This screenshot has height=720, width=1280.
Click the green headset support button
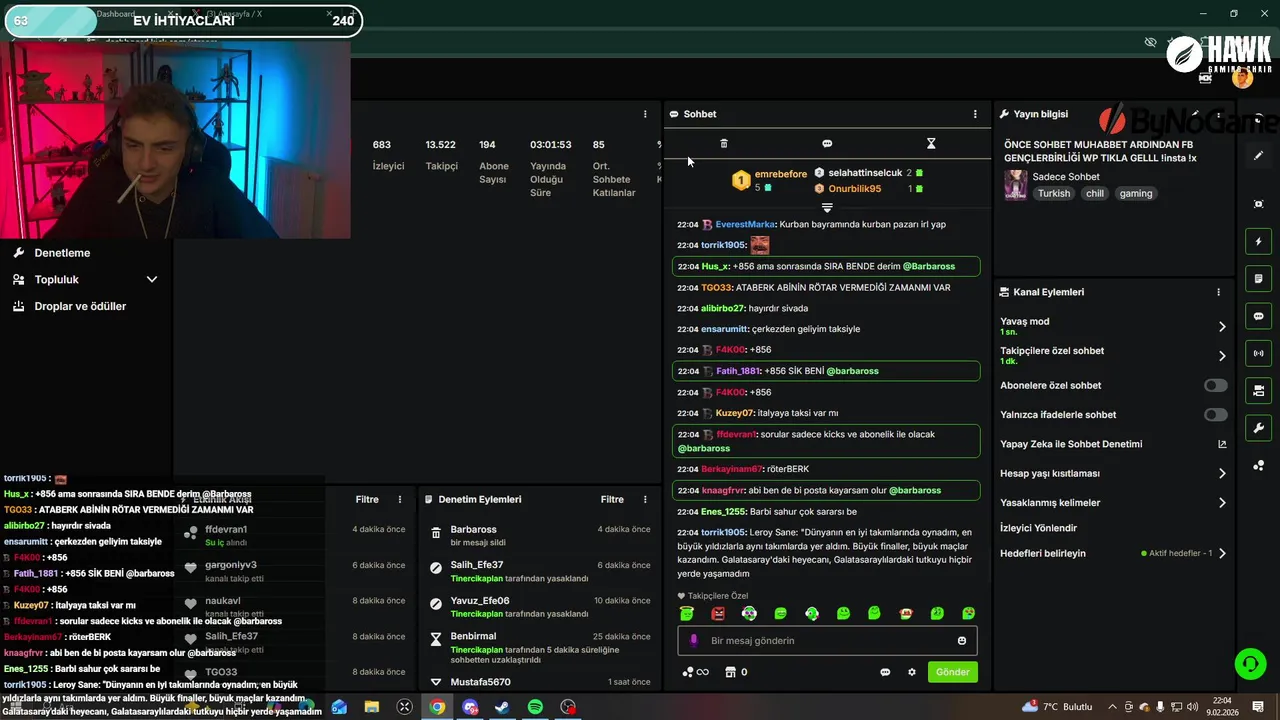pos(1249,663)
